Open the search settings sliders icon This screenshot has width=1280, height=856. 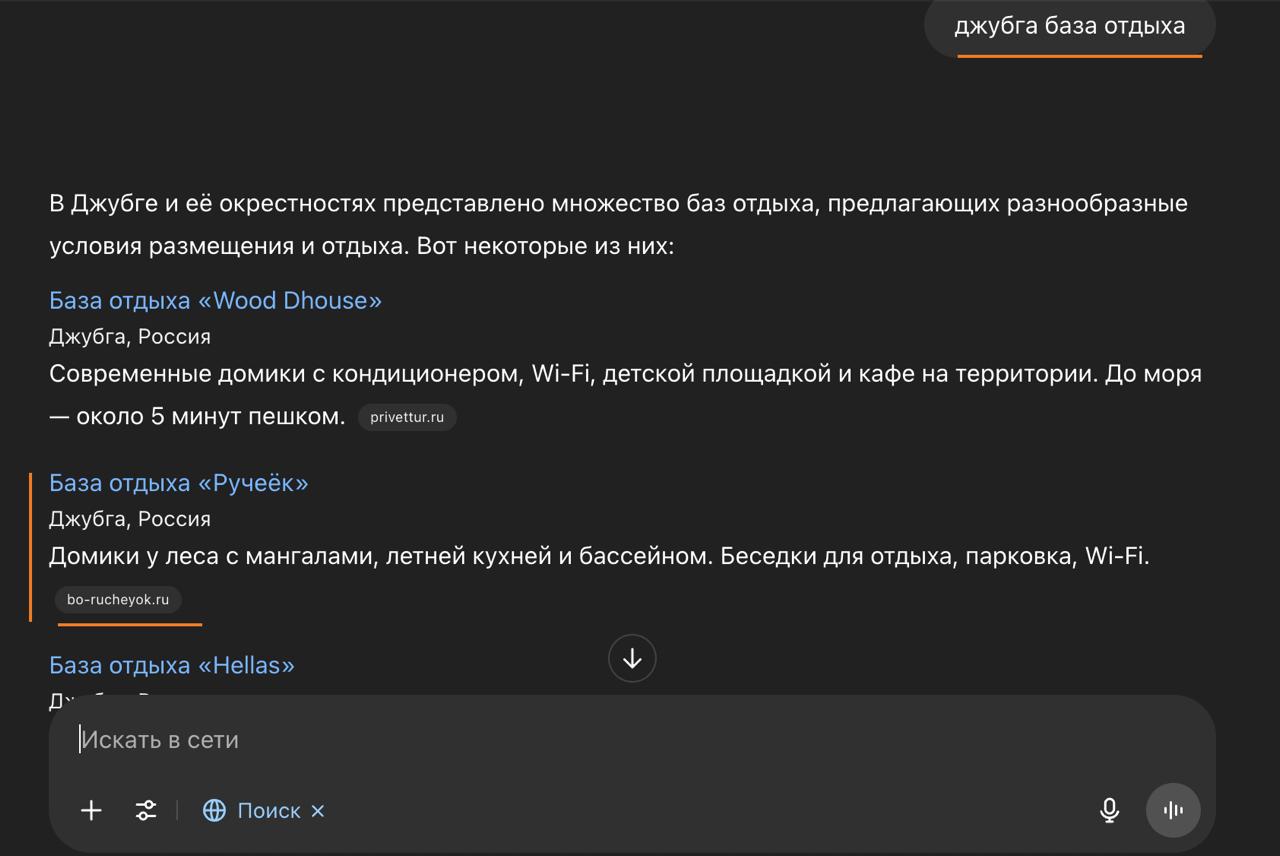146,810
